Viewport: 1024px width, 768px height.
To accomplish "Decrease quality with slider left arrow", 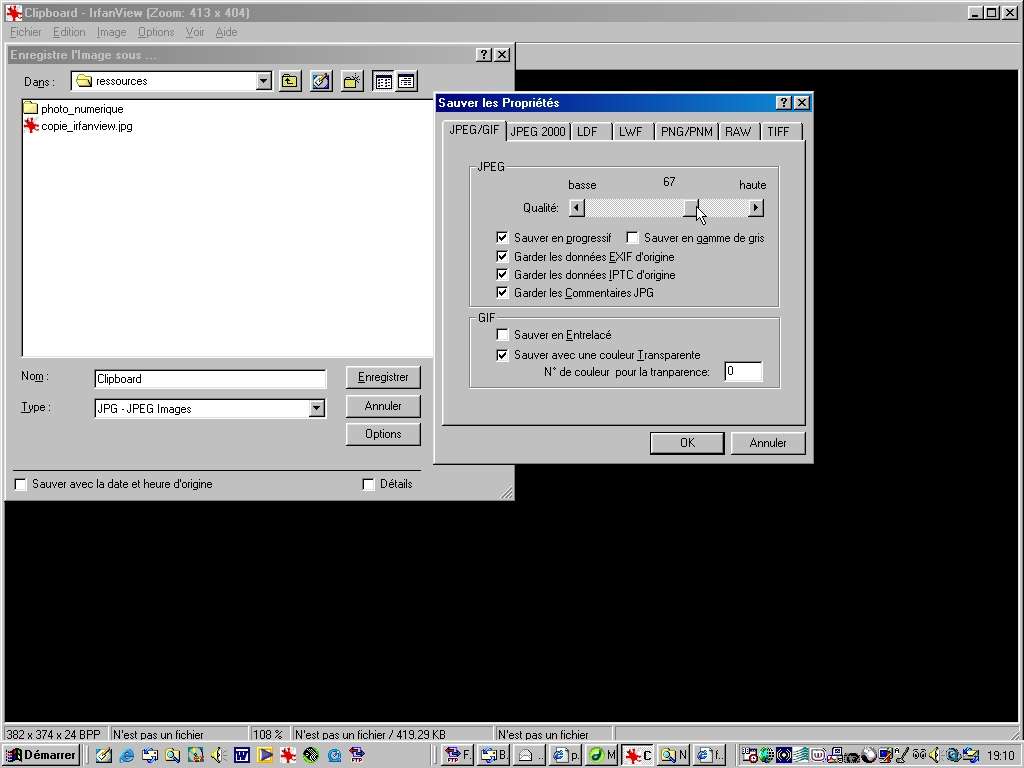I will [576, 208].
